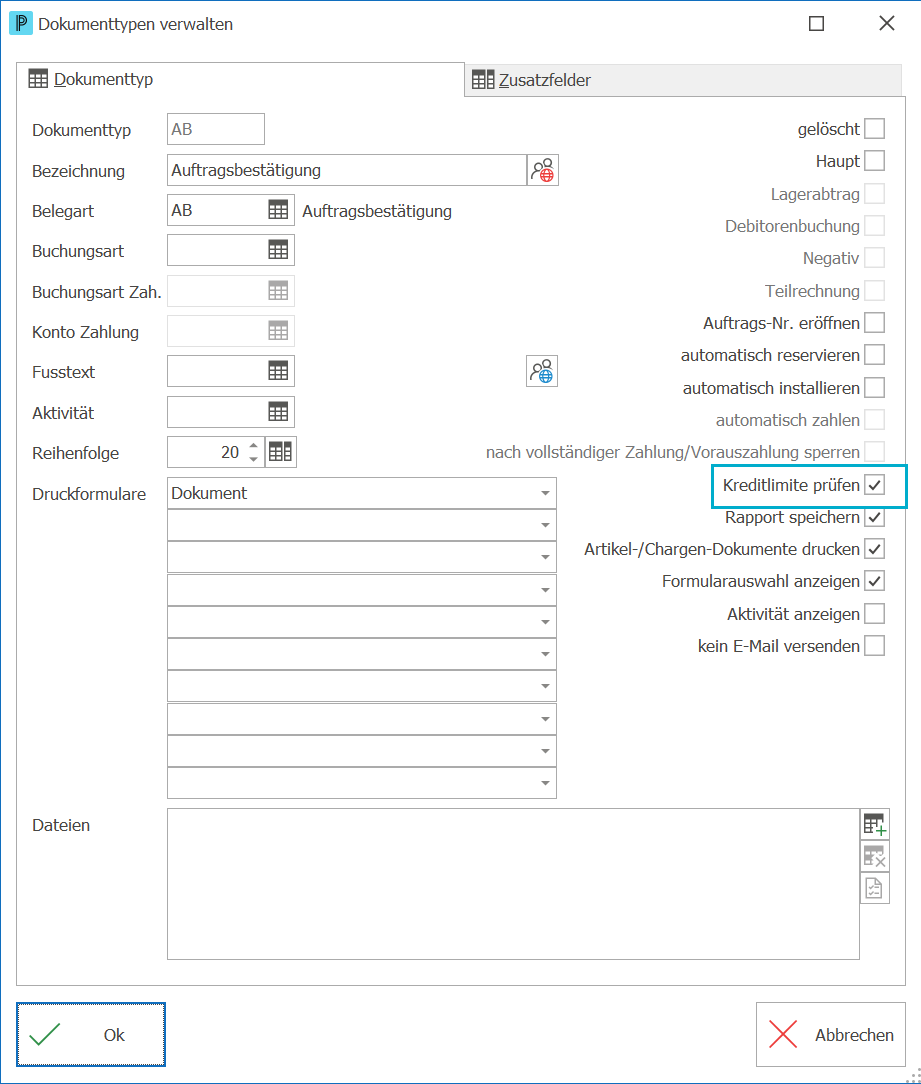Click document checklist icon beside Dateien
921x1084 pixels.
click(875, 888)
